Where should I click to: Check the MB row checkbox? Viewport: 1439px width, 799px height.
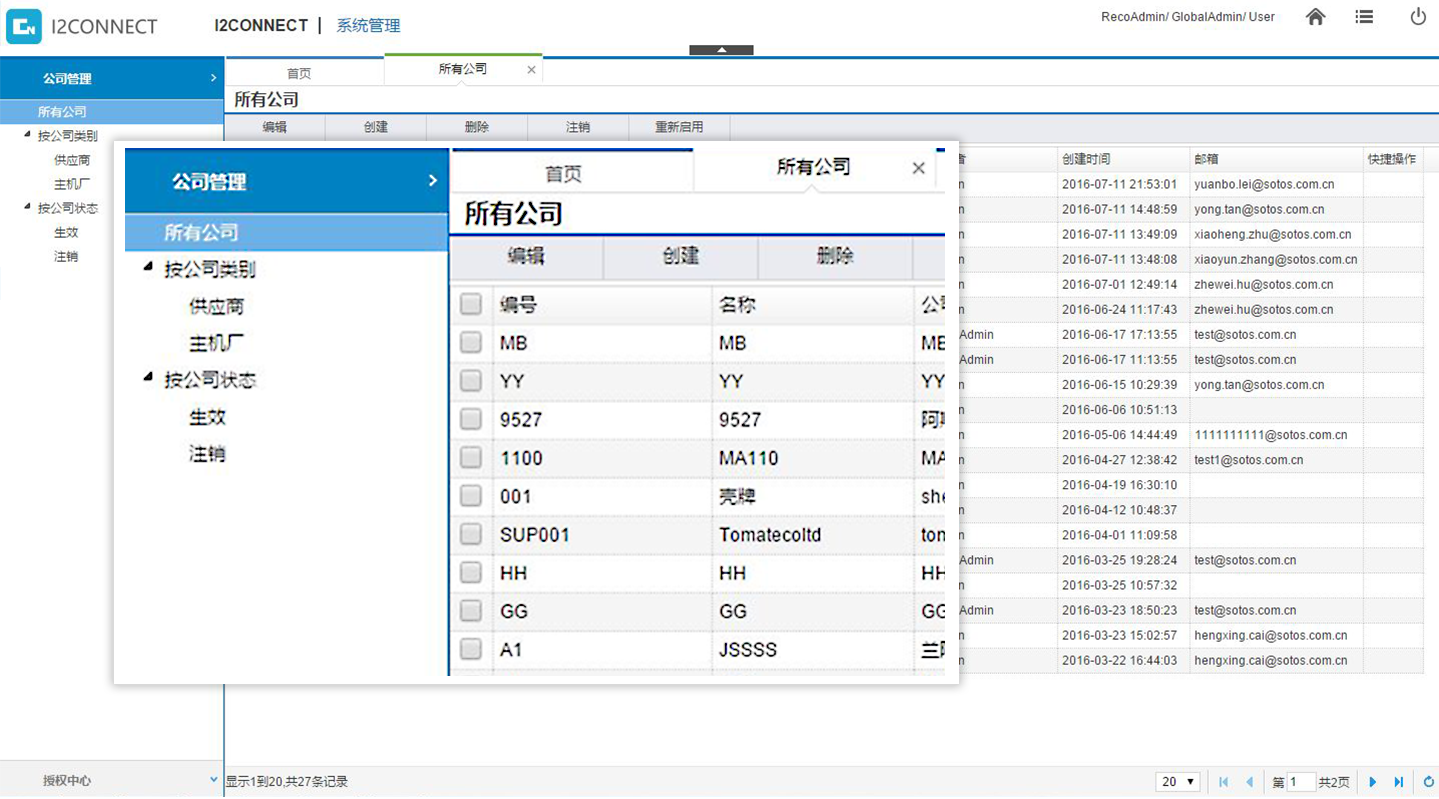coord(470,343)
